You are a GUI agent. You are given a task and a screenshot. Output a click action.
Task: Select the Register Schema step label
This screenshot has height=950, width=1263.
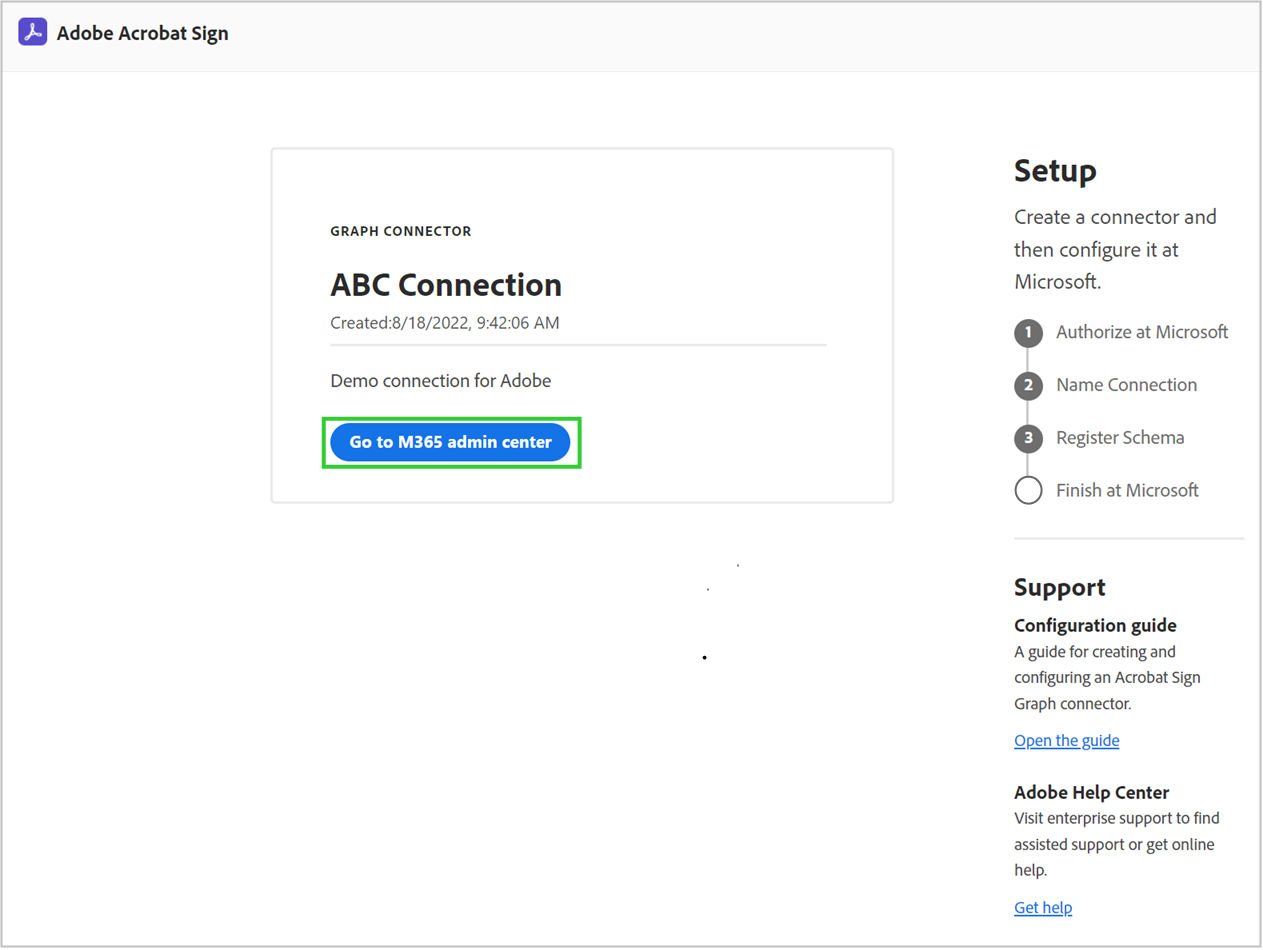(x=1120, y=438)
